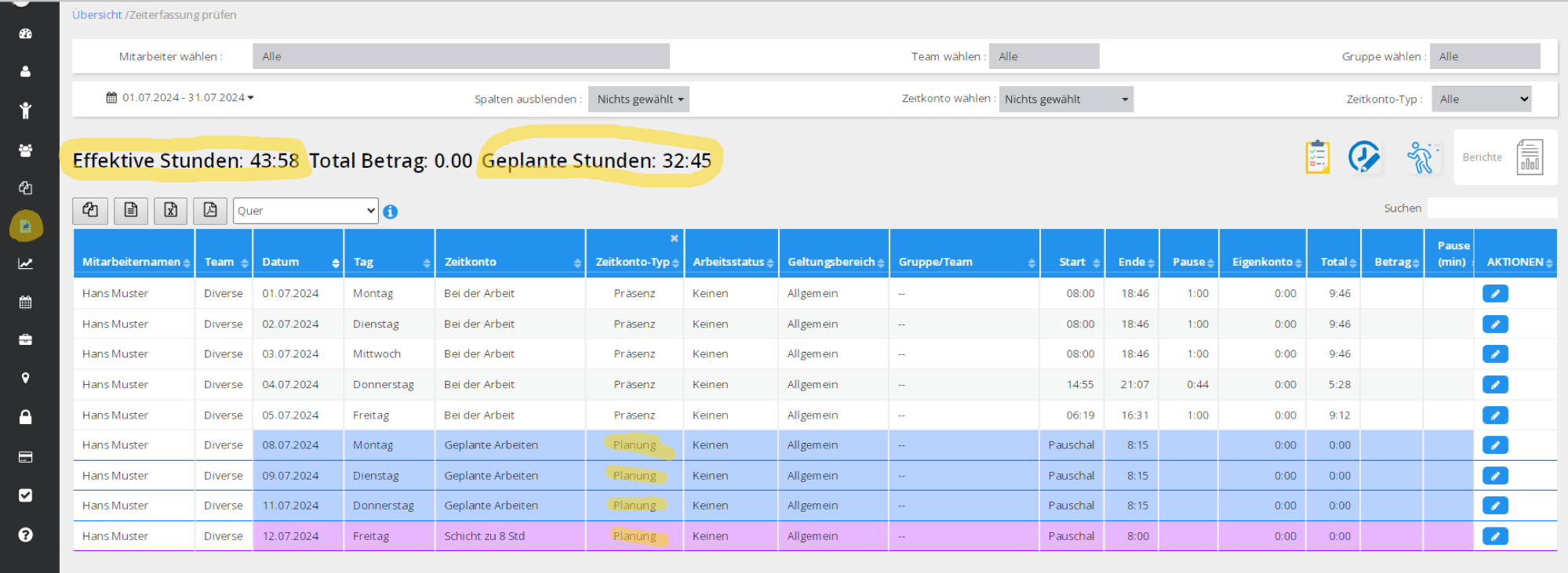Open the date range picker 01.07.2024 - 31.07.2024
Image resolution: width=1568 pixels, height=573 pixels.
coord(180,98)
